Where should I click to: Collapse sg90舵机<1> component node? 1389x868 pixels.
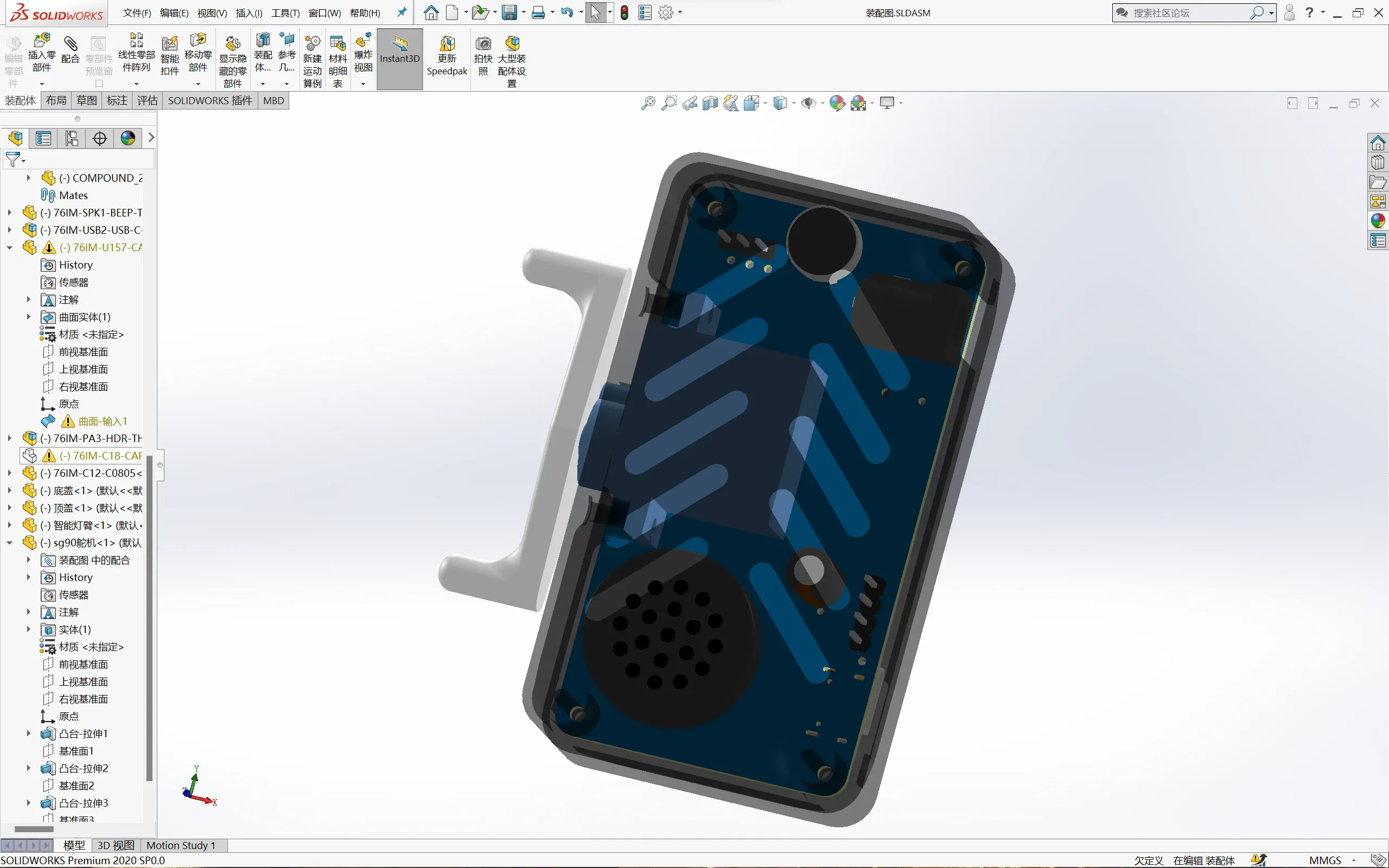coord(10,543)
